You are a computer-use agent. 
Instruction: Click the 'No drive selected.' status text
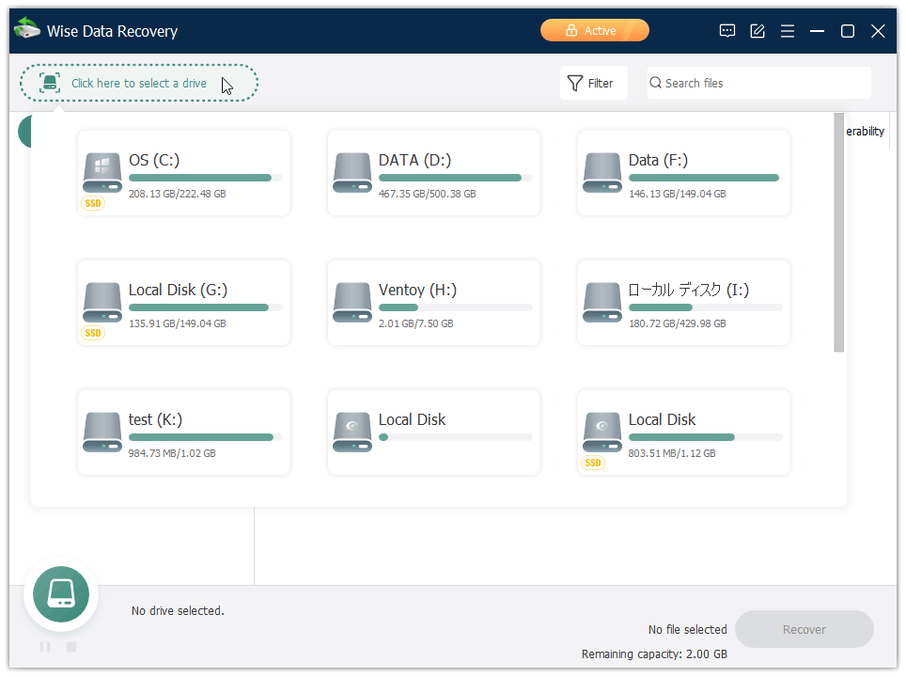point(178,611)
